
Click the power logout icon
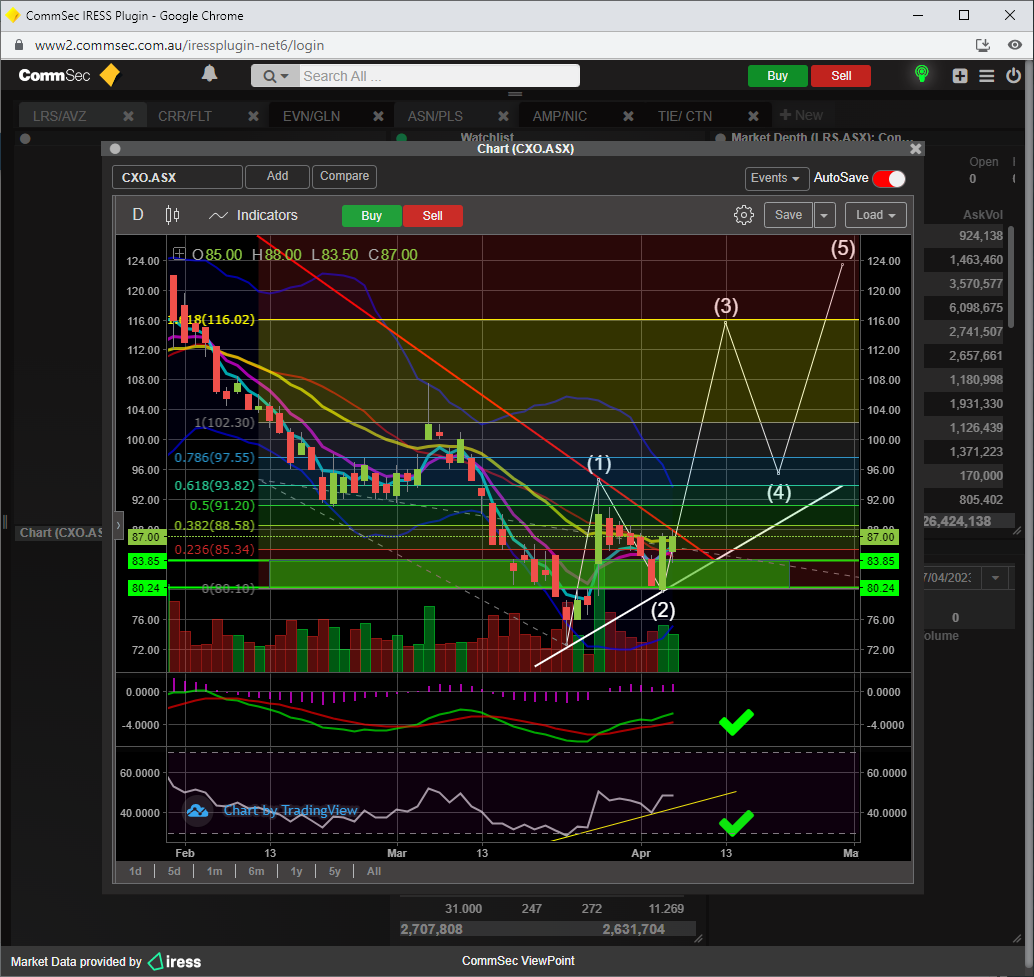click(1014, 76)
